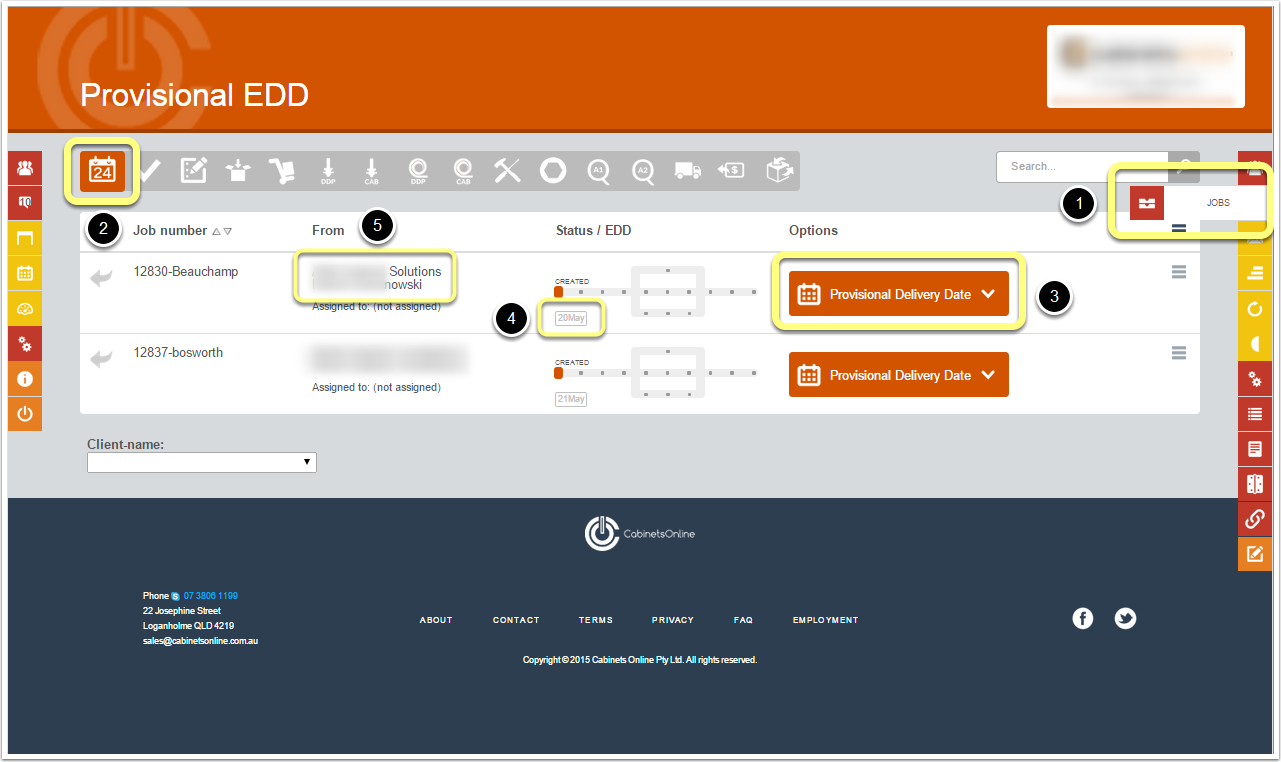Open the Twitter page from the footer
The image size is (1281, 762).
1125,619
